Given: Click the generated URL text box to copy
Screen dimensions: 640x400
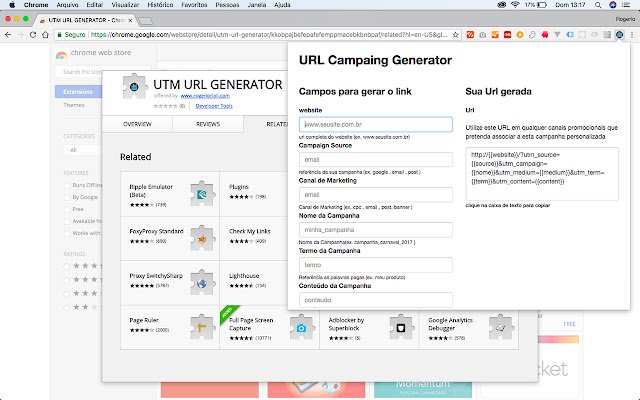Looking at the screenshot, I should pyautogui.click(x=542, y=174).
